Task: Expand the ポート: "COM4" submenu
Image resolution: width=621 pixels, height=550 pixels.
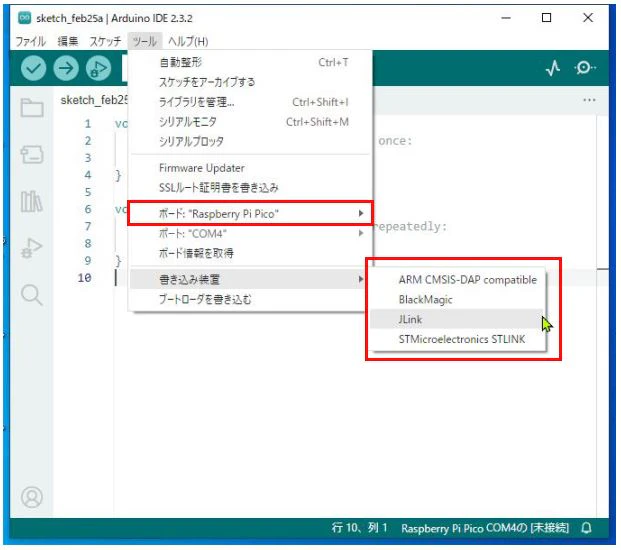Action: [x=251, y=234]
